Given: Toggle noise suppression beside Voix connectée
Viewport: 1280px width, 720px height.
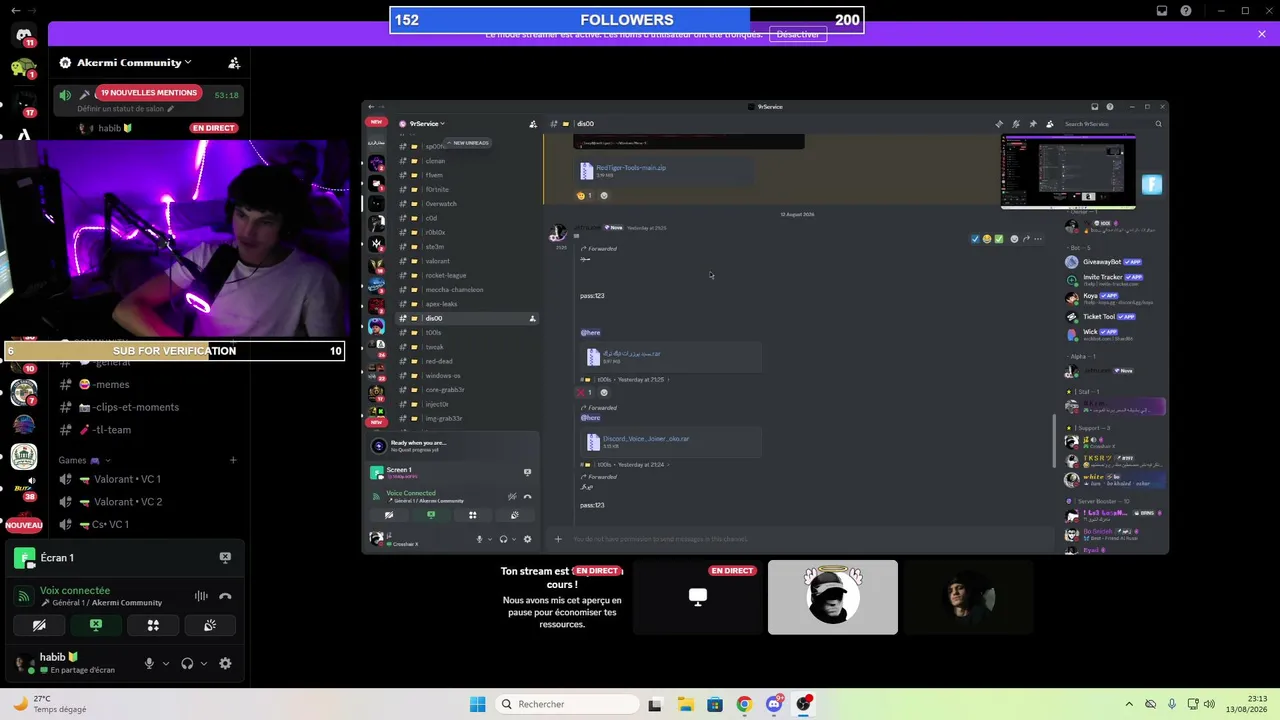Looking at the screenshot, I should [x=201, y=596].
